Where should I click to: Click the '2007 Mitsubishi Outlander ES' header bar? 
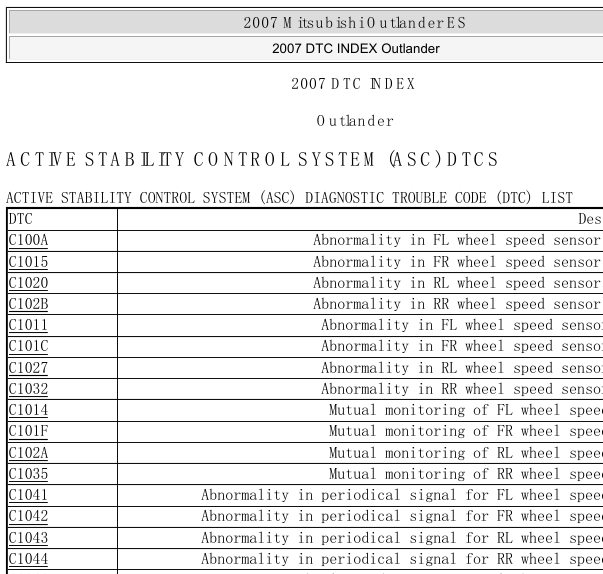point(306,22)
